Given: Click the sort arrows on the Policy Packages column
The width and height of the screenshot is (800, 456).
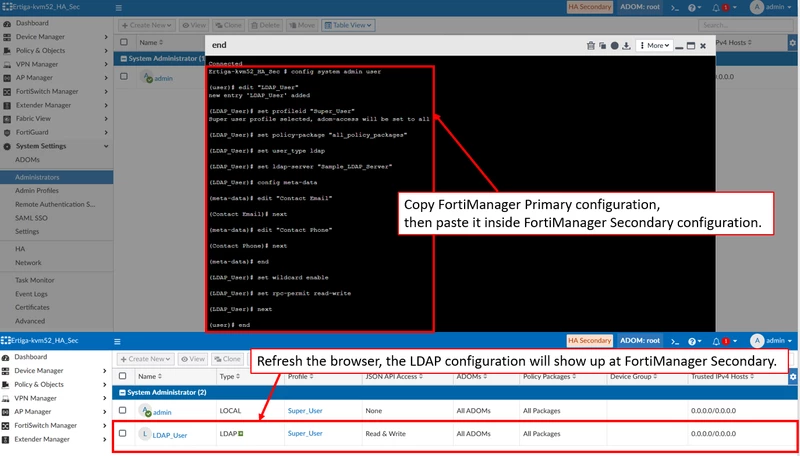Looking at the screenshot, I should 576,376.
